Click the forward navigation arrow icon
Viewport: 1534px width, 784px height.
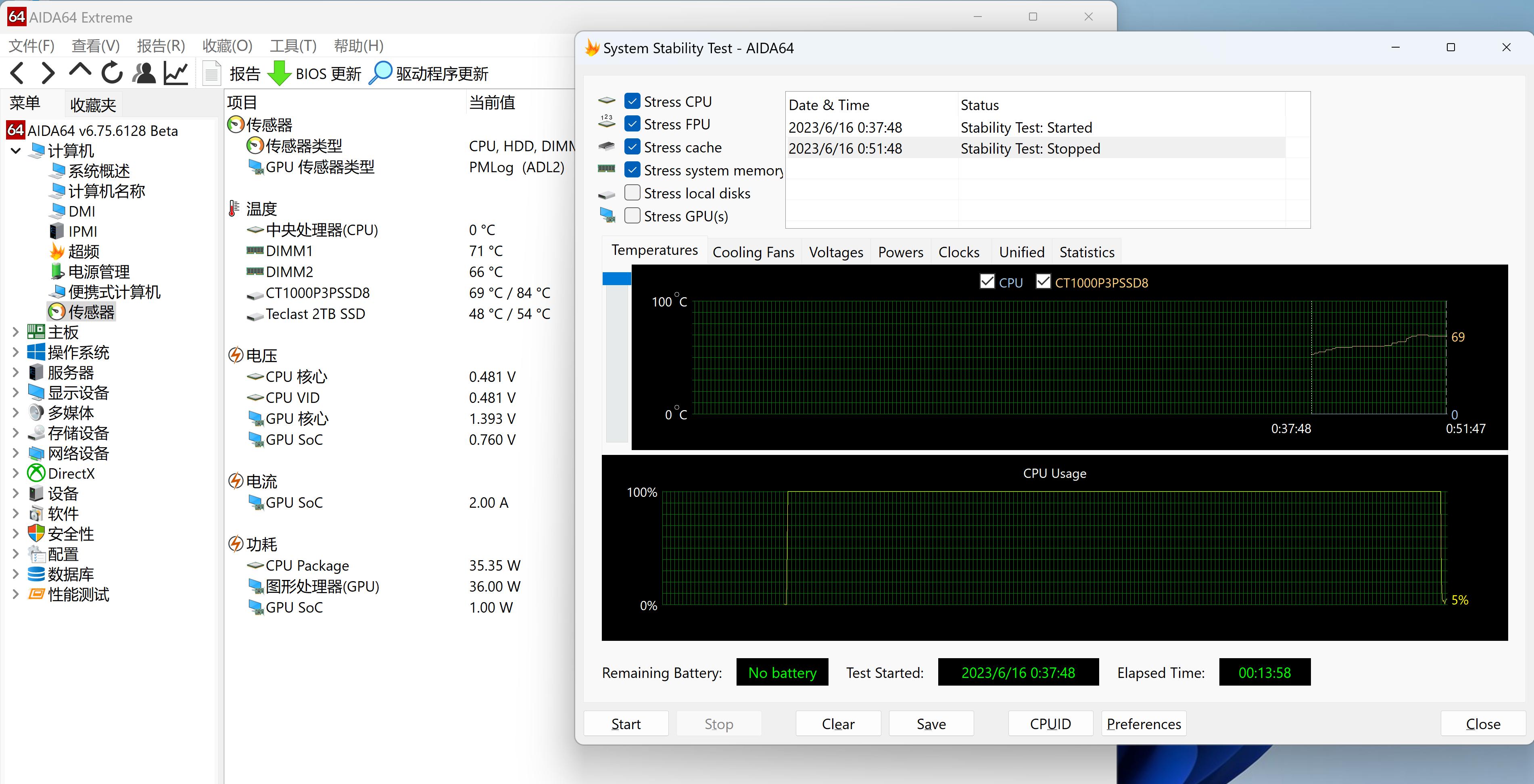coord(48,73)
